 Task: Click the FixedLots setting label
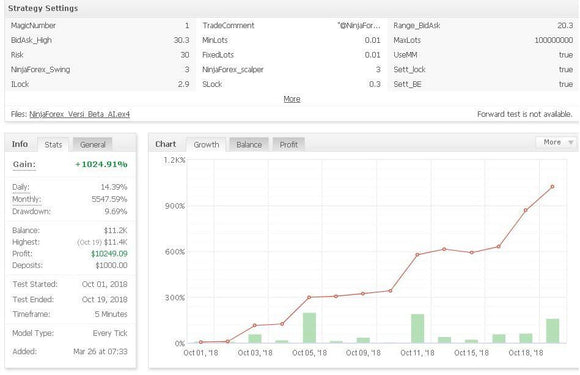click(x=218, y=55)
